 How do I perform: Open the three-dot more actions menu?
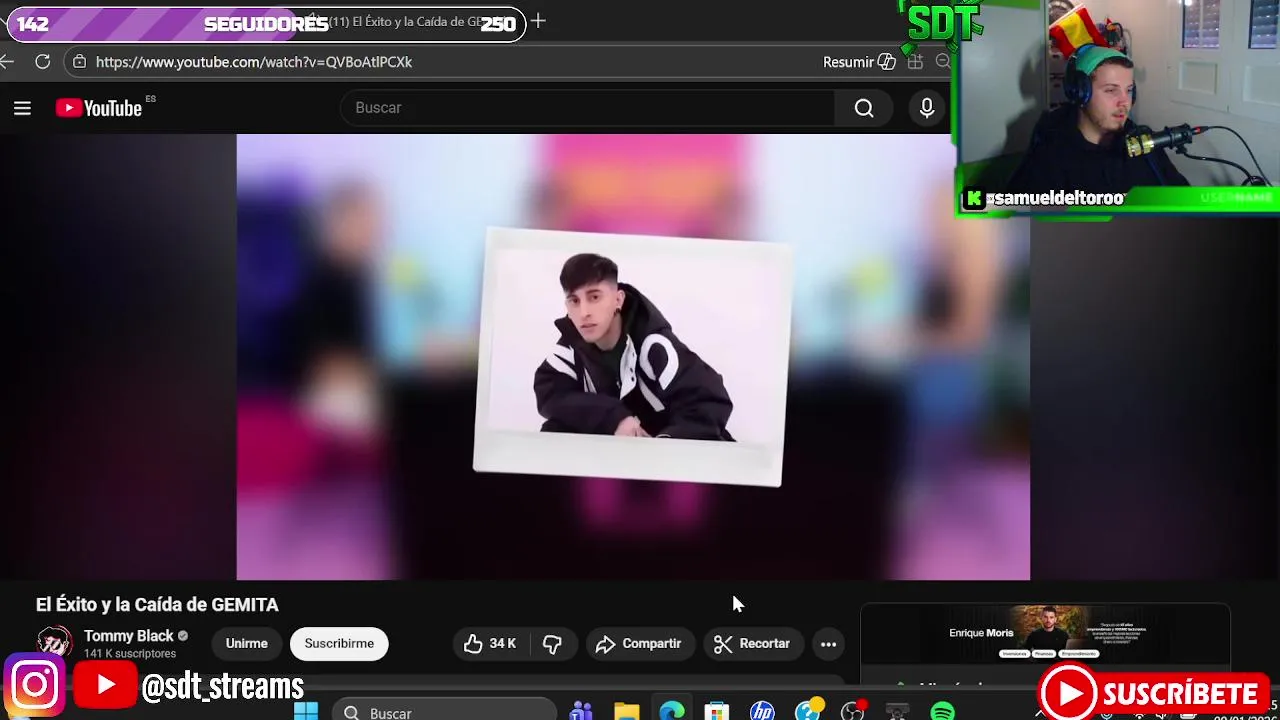tap(828, 644)
